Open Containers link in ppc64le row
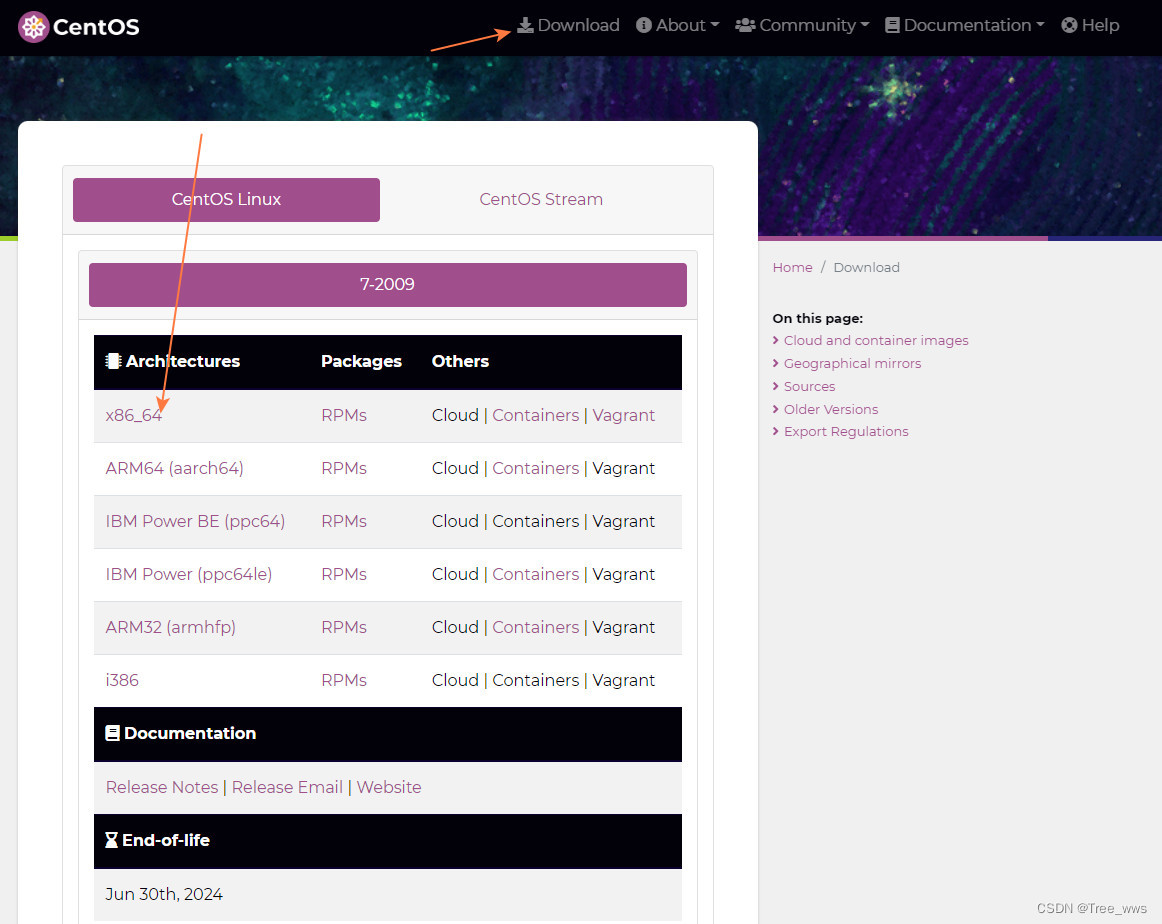 tap(536, 574)
